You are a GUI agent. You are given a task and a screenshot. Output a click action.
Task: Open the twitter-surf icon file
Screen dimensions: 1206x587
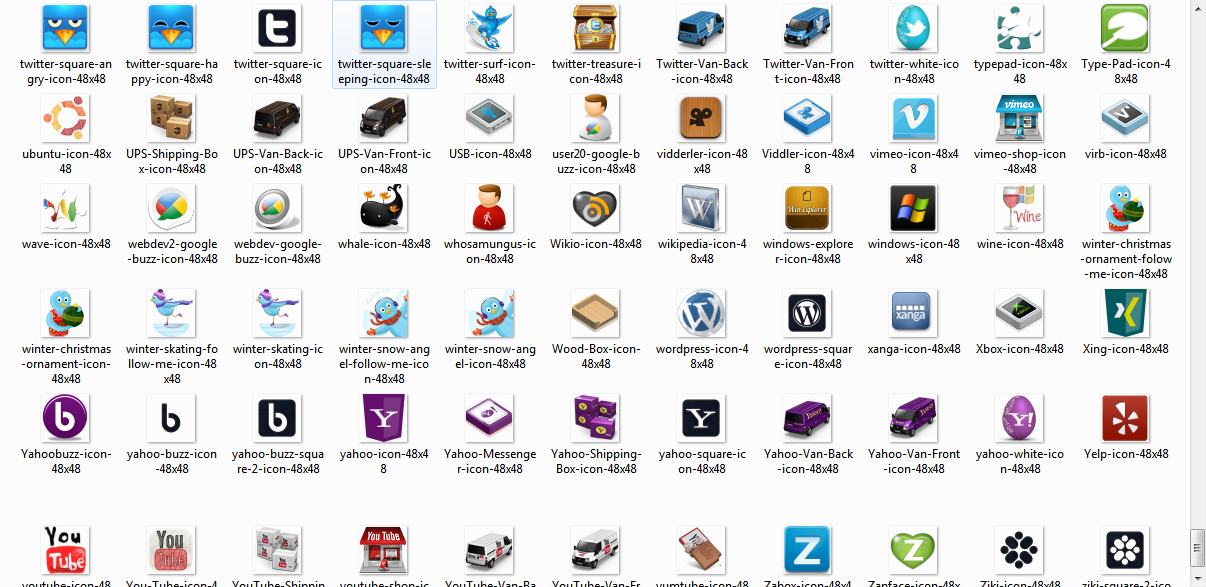coord(490,28)
